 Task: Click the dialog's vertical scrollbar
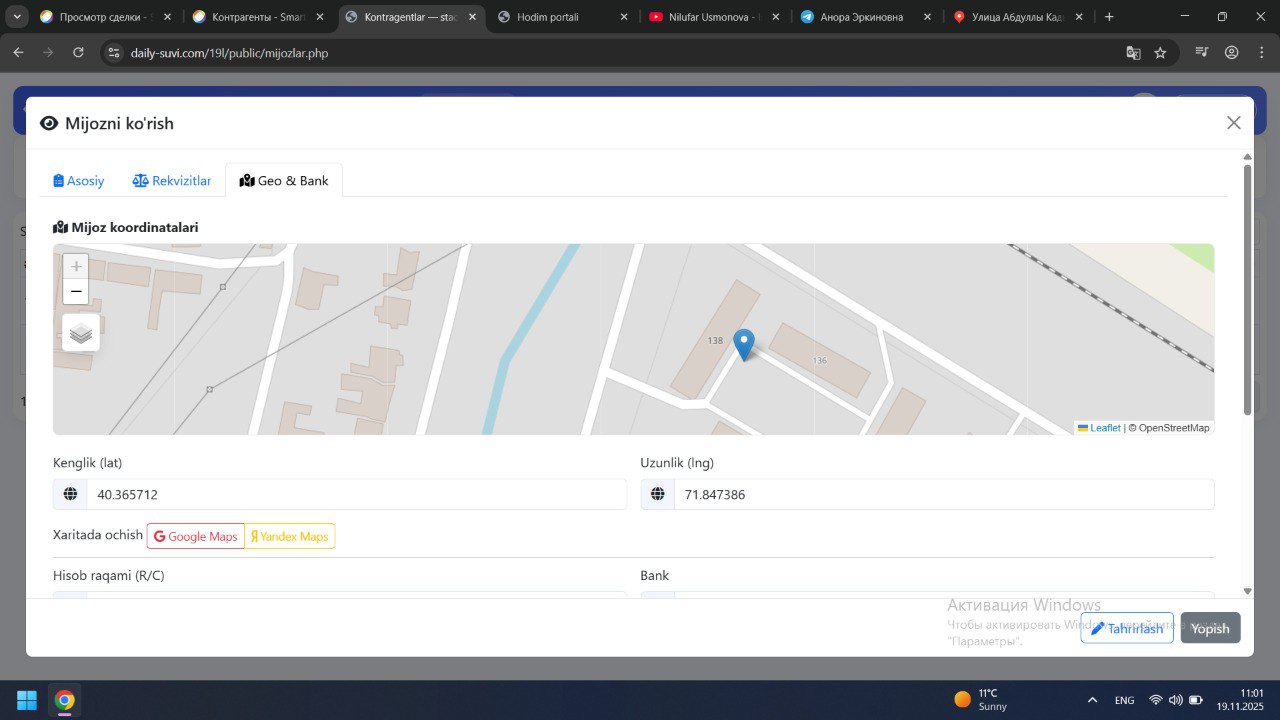click(1247, 290)
